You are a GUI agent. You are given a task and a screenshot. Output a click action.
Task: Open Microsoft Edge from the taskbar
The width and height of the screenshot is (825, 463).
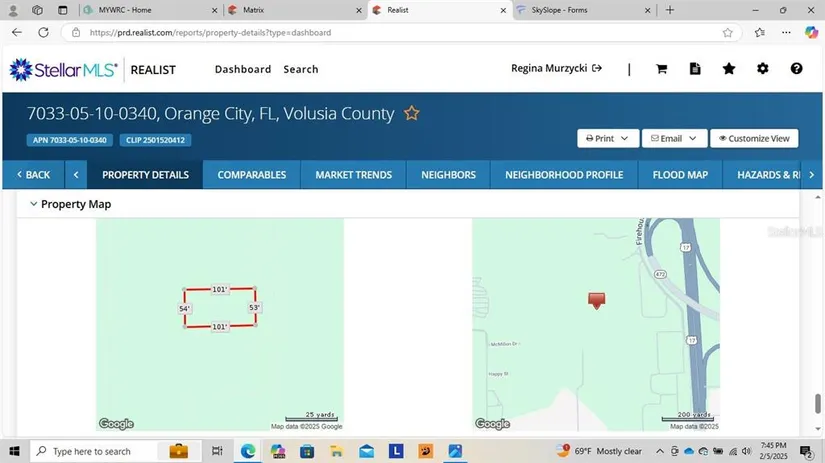point(247,451)
